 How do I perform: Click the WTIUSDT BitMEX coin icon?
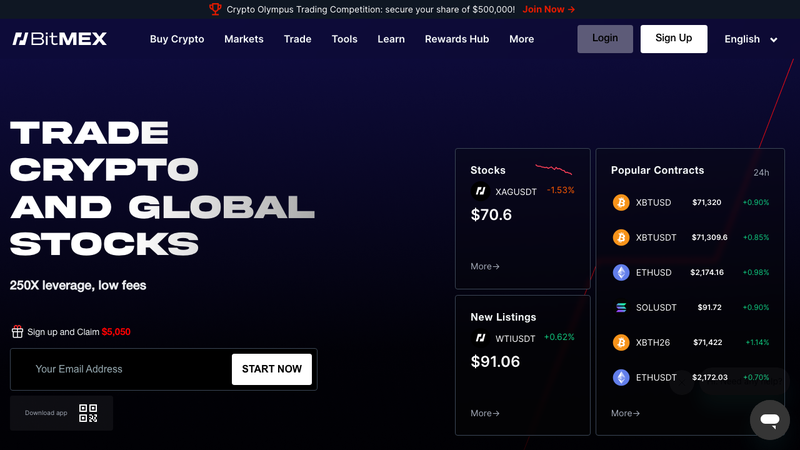(x=480, y=338)
